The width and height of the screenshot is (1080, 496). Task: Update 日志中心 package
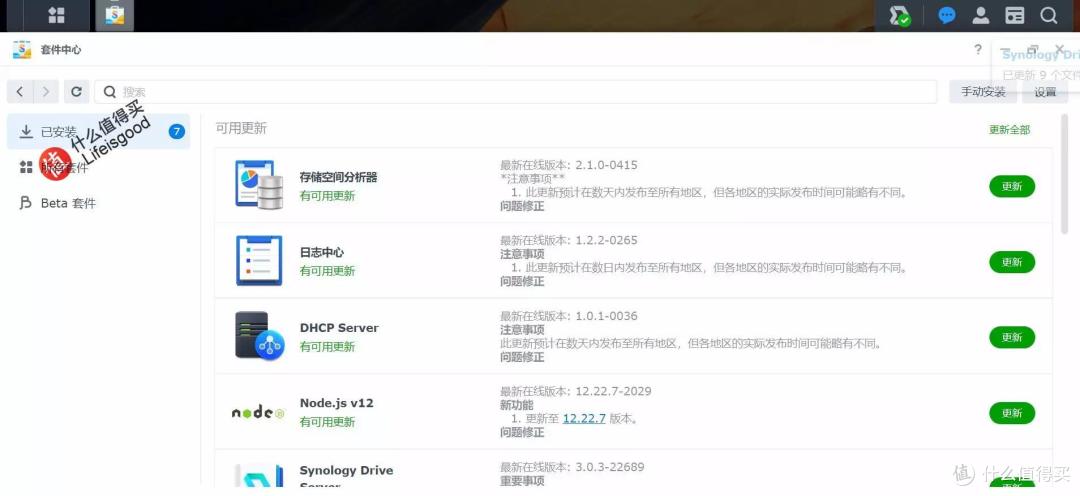[x=1012, y=262]
